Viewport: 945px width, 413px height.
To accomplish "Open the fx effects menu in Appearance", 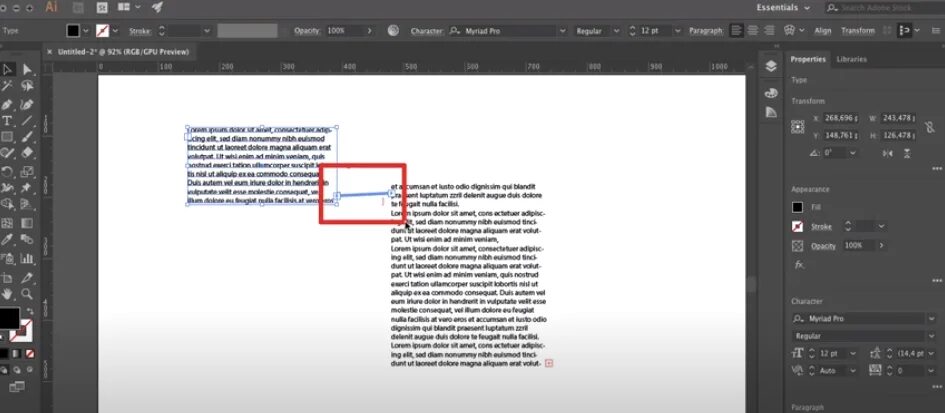I will [x=799, y=264].
